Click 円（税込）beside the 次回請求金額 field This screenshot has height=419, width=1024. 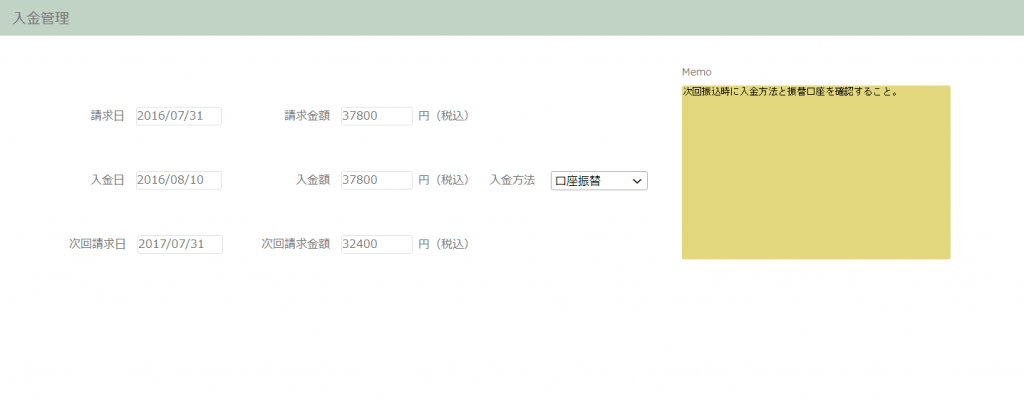coord(443,244)
